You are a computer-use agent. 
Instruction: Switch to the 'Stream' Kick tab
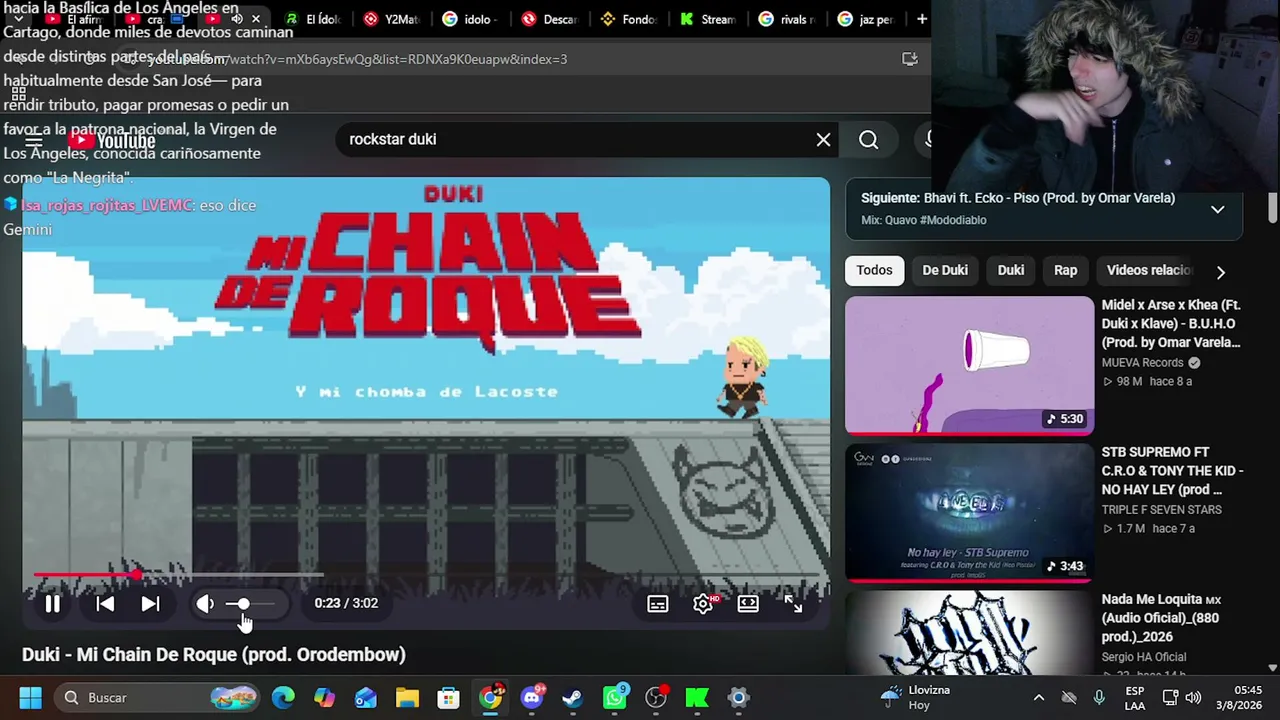(708, 19)
